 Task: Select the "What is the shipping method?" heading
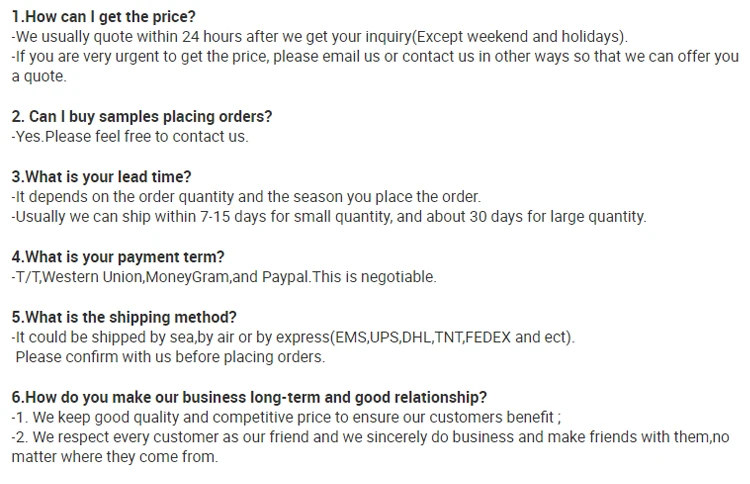point(124,317)
